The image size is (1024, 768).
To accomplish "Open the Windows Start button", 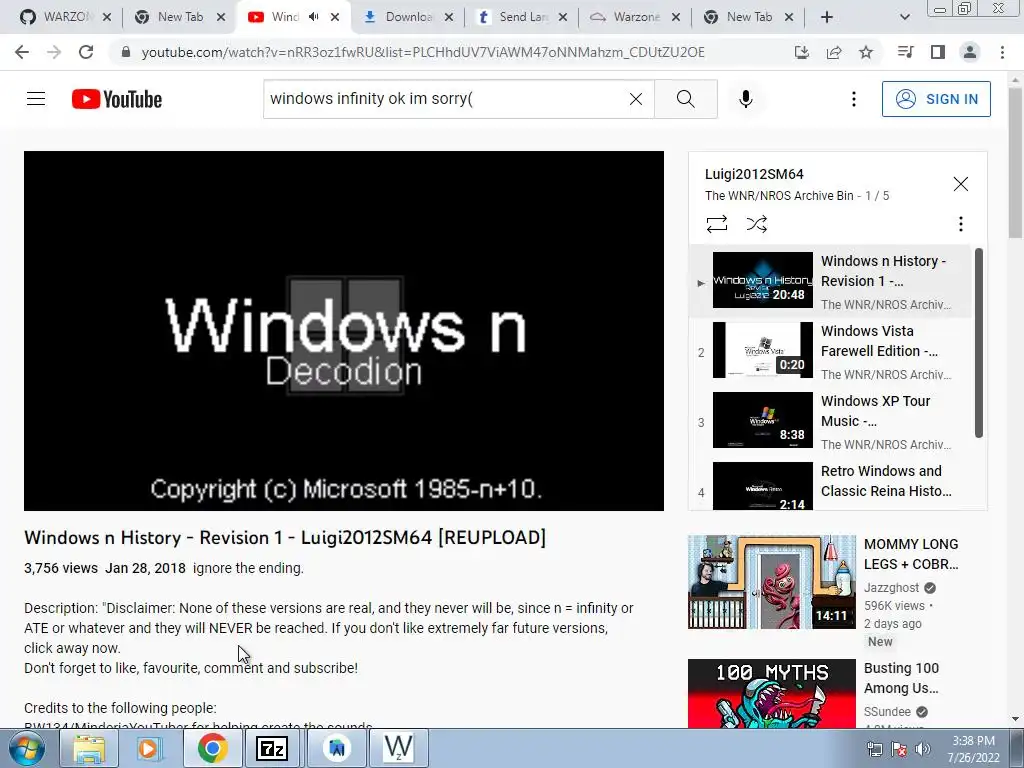I will (27, 748).
